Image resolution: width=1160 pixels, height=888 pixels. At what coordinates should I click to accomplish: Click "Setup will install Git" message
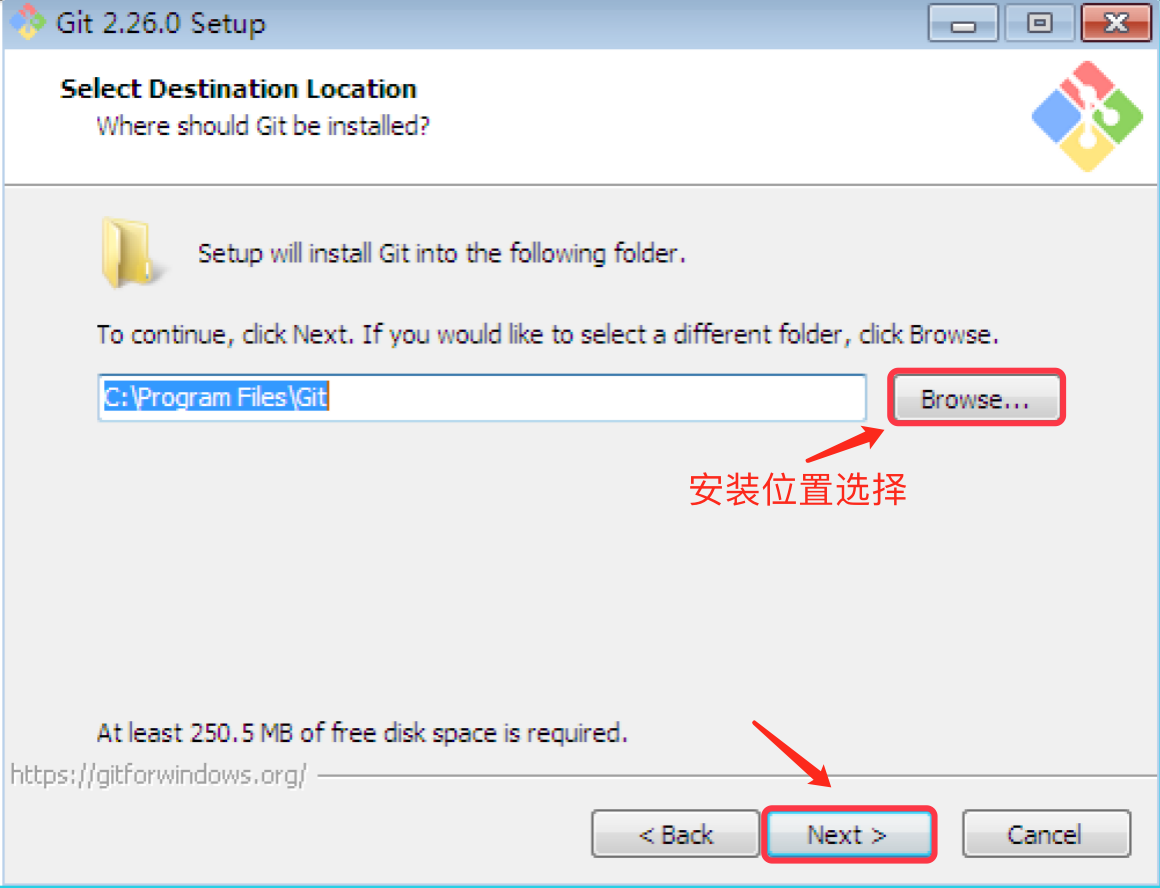point(442,254)
